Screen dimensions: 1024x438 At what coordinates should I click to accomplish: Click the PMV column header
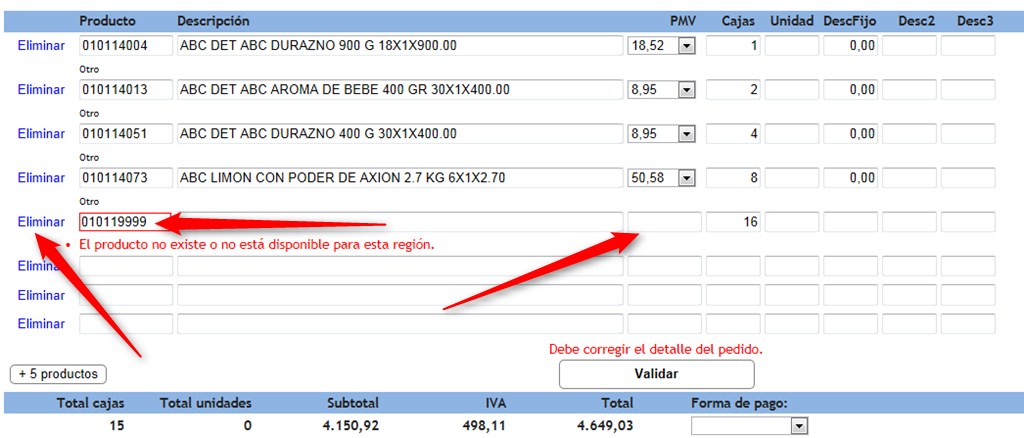tap(684, 22)
